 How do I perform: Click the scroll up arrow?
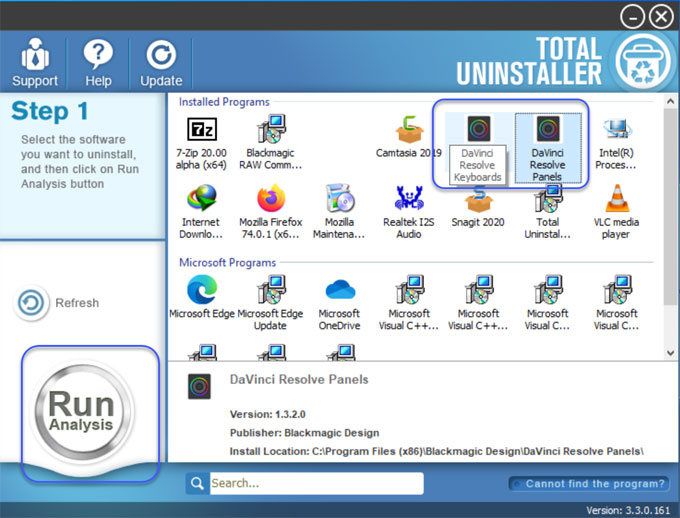(x=670, y=102)
